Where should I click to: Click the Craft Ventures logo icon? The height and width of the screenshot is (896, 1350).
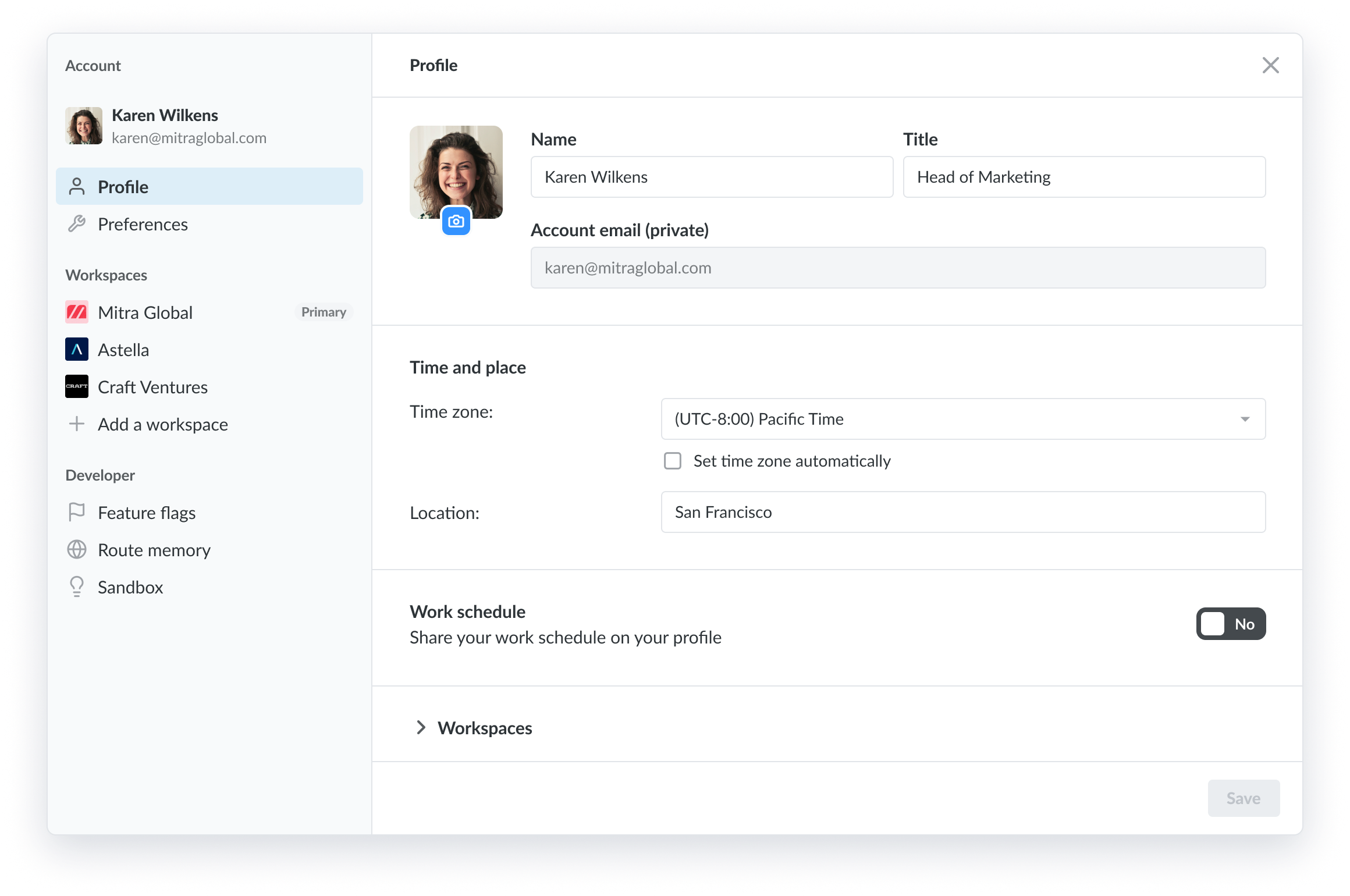[77, 387]
